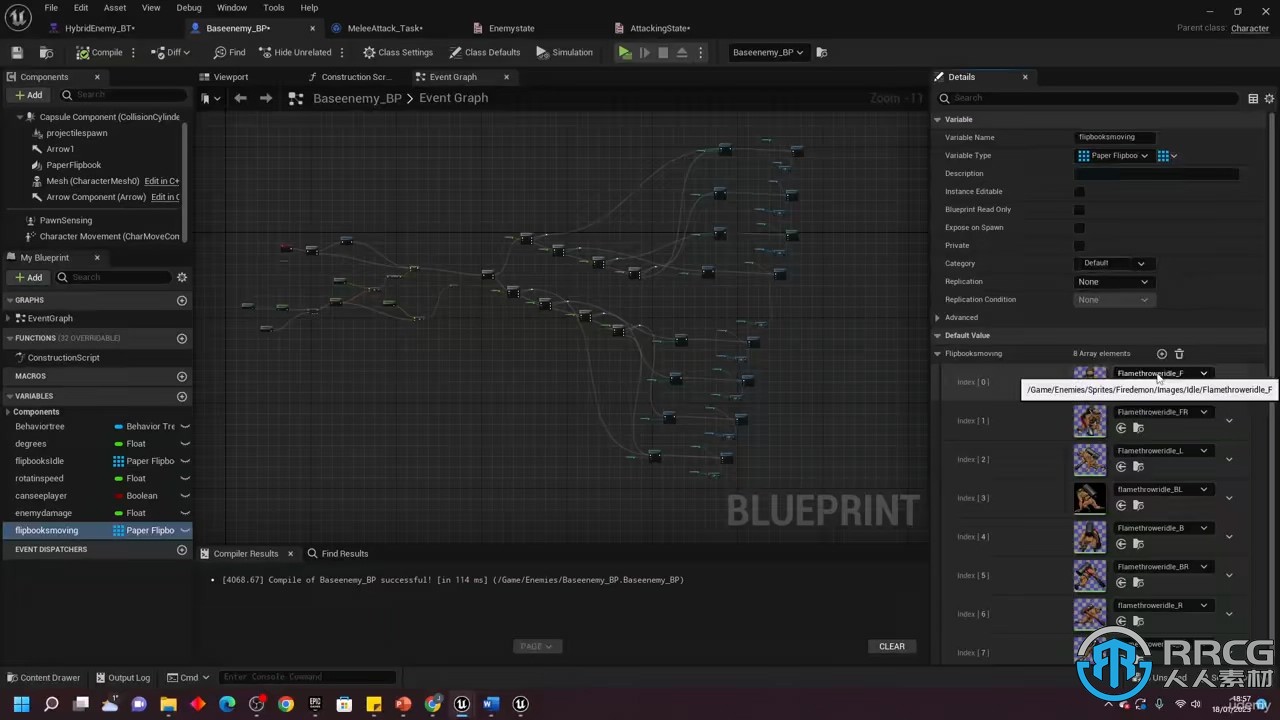1280x720 pixels.
Task: Save the current Blueprint asset
Action: tap(17, 52)
